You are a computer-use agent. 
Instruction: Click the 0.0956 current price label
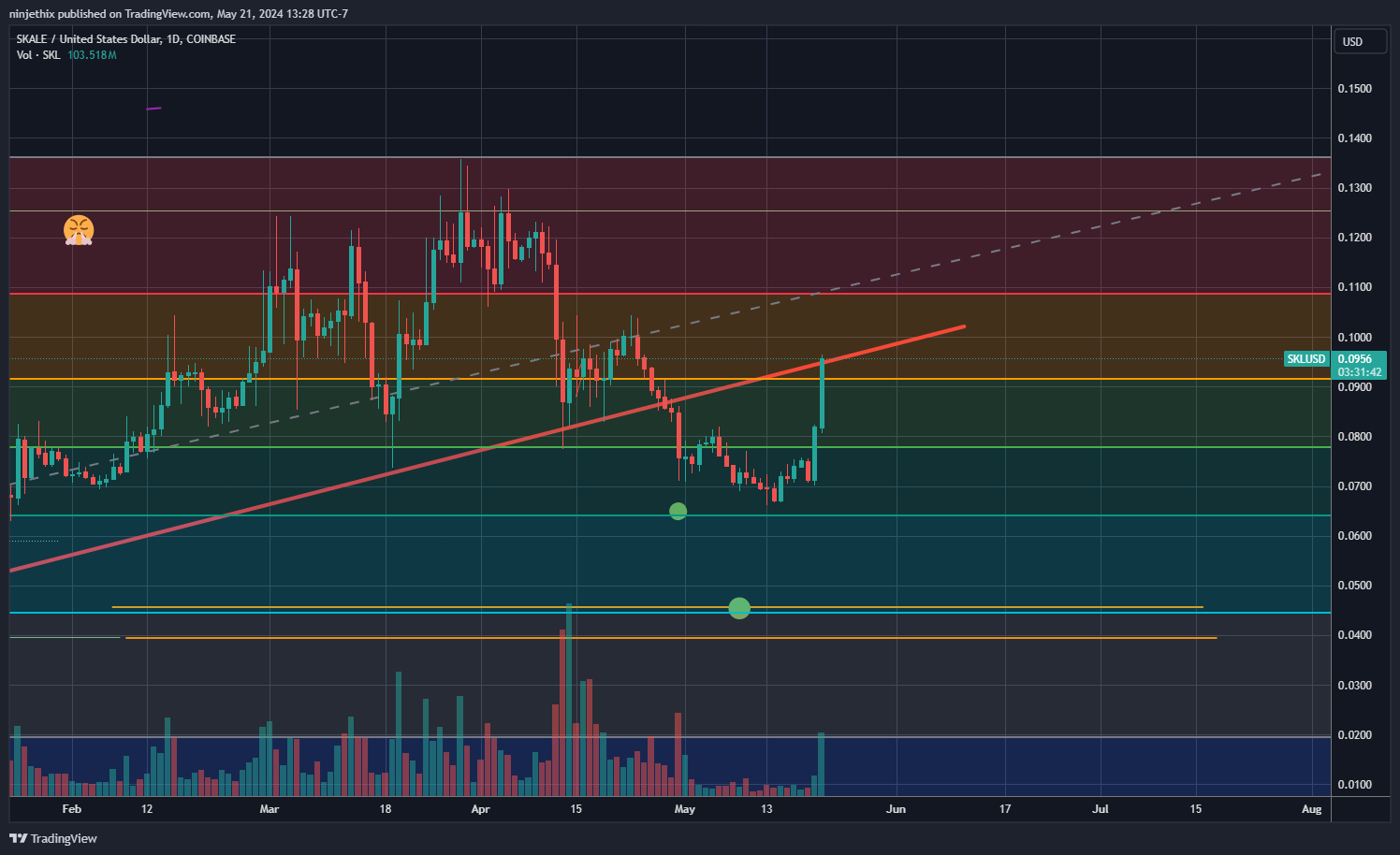(x=1355, y=359)
